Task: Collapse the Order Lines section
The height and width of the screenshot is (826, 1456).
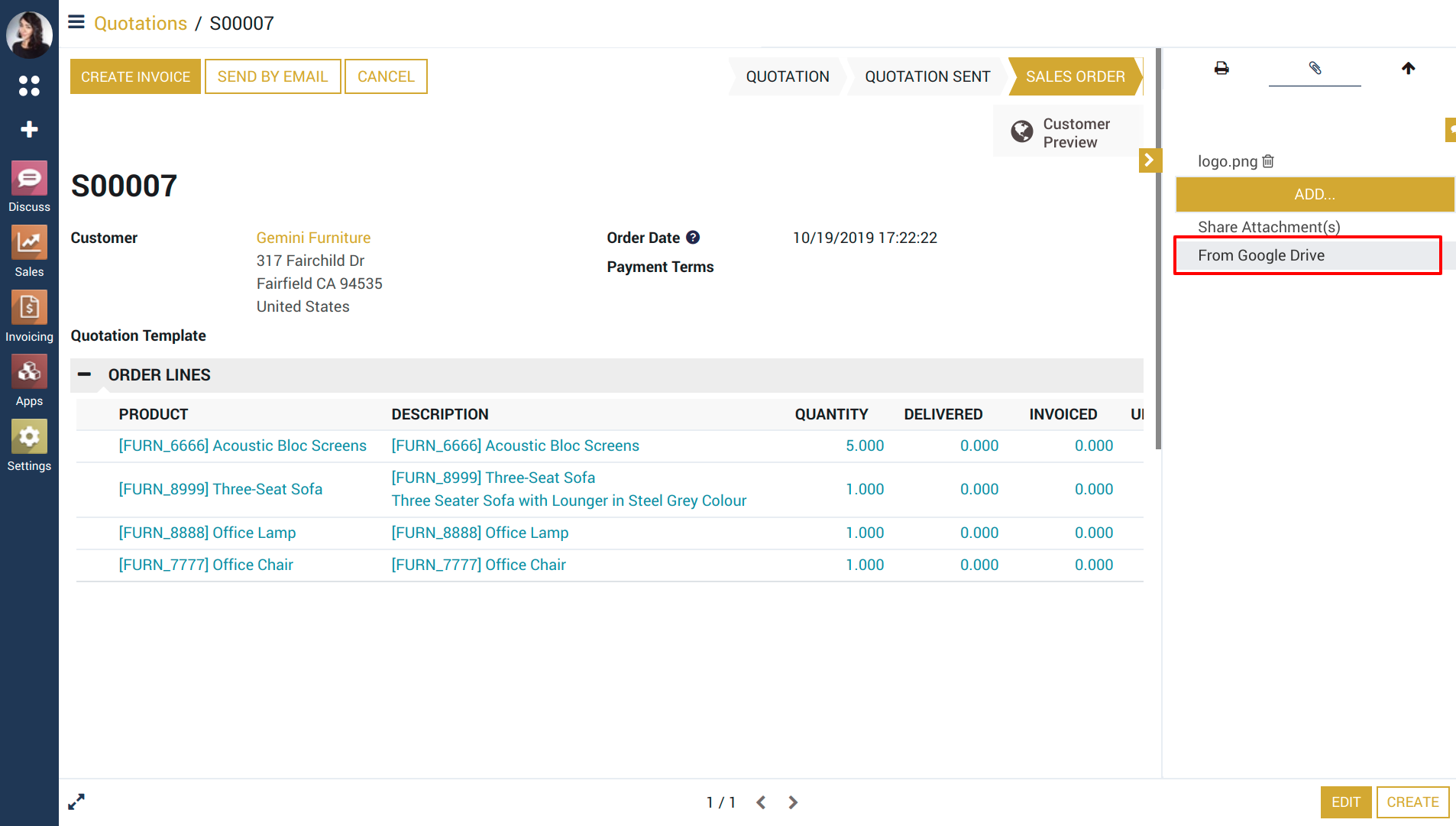Action: 85,374
